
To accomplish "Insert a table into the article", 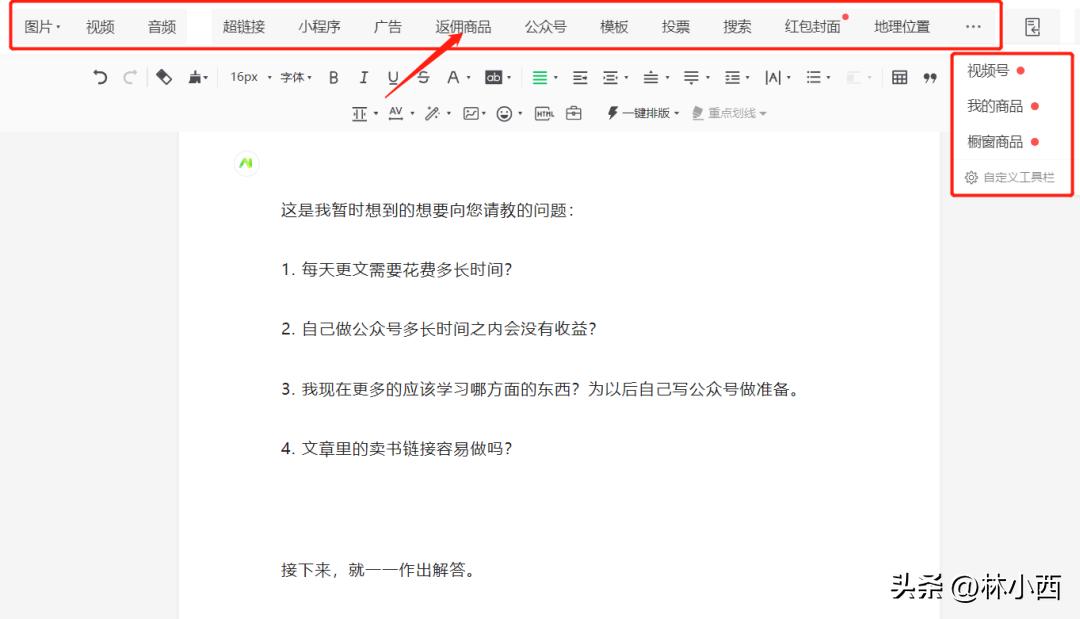I will tap(901, 77).
